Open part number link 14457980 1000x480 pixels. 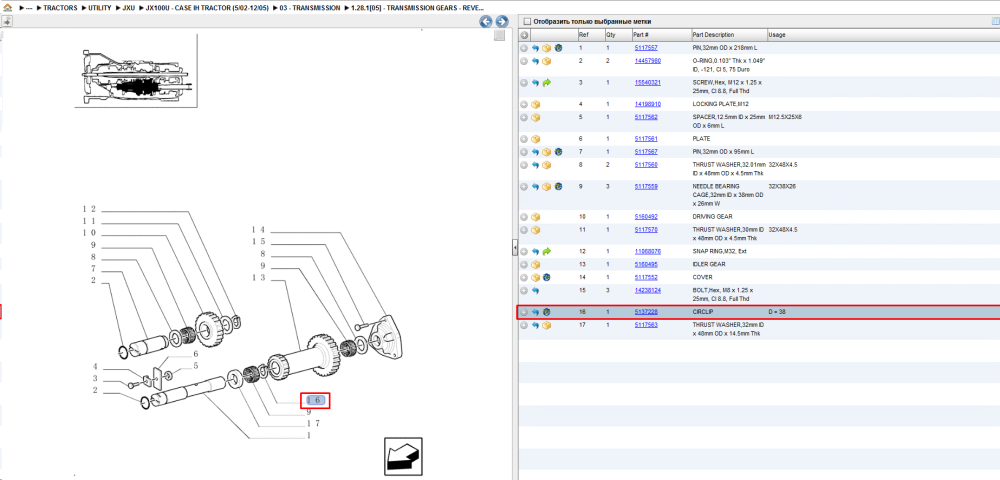pos(647,61)
